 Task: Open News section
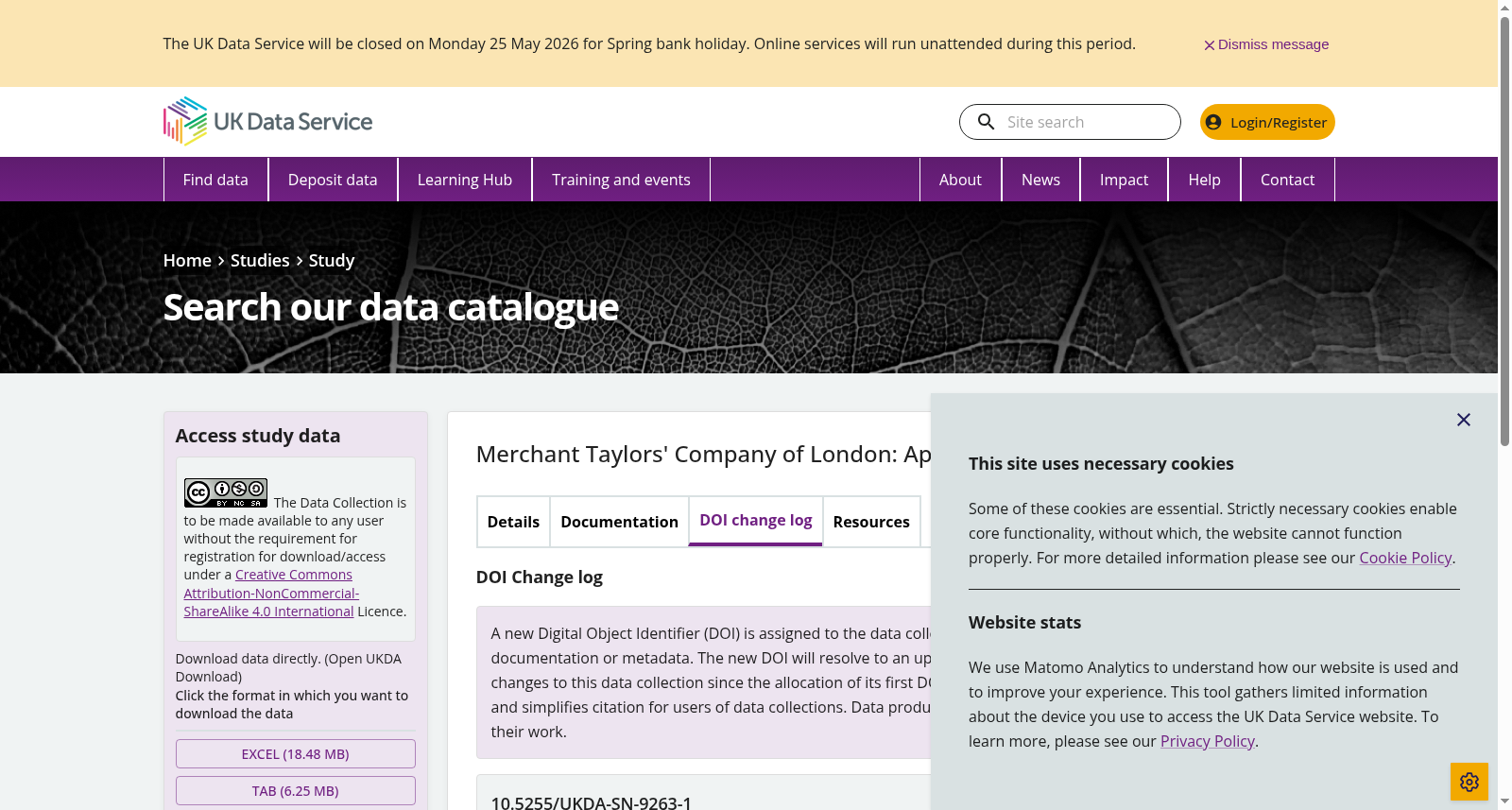pyautogui.click(x=1040, y=180)
